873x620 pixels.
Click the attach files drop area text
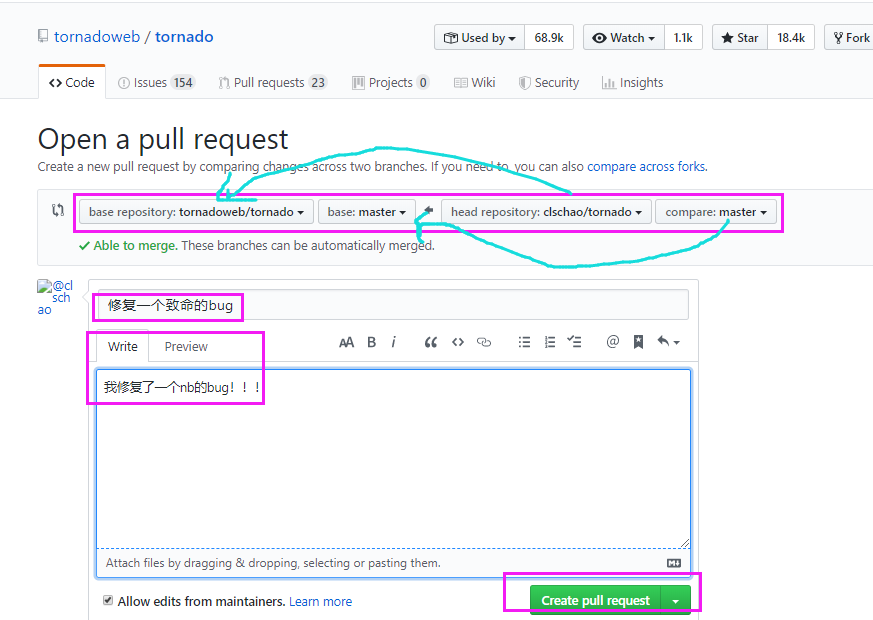pyautogui.click(x=273, y=563)
